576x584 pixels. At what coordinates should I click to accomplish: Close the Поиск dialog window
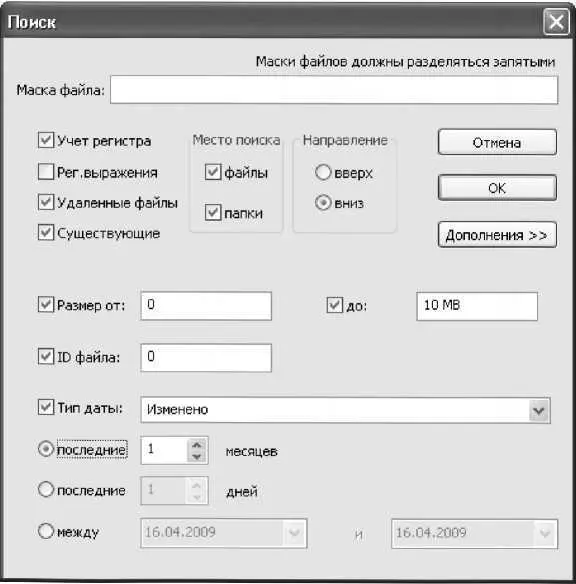tap(556, 22)
